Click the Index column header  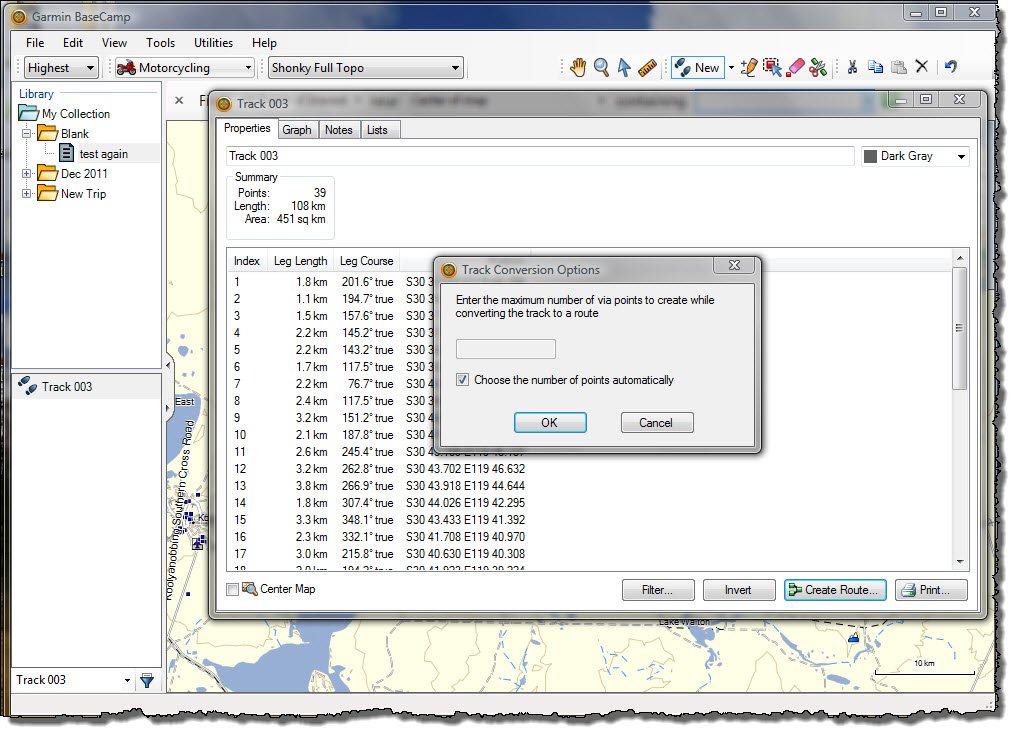[x=247, y=261]
